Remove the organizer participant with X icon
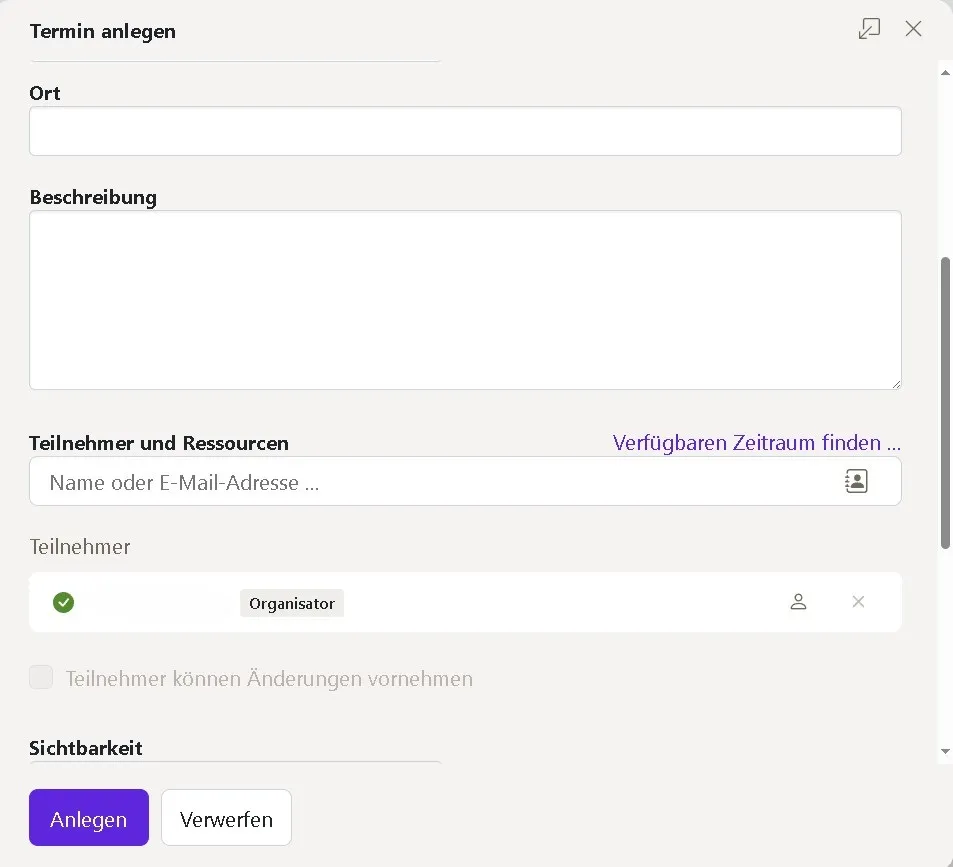The width and height of the screenshot is (953, 867). click(858, 602)
